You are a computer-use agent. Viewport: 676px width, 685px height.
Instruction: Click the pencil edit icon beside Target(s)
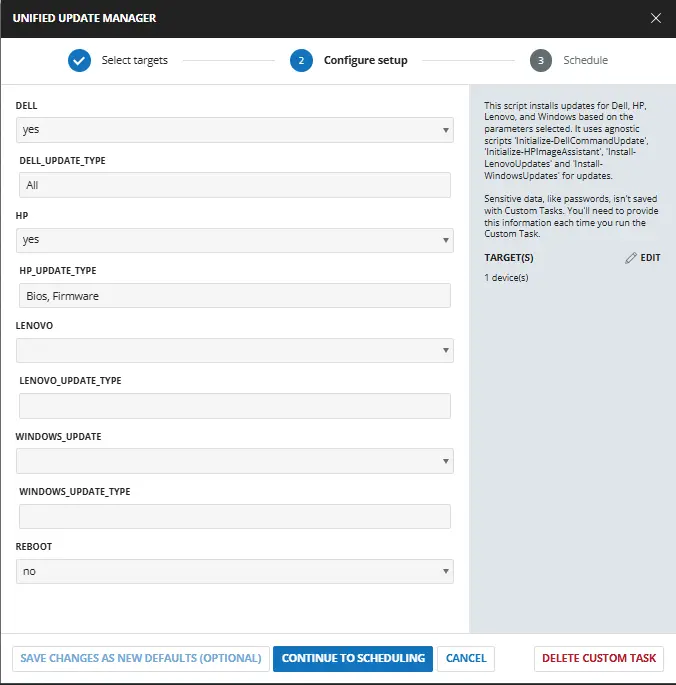(631, 258)
